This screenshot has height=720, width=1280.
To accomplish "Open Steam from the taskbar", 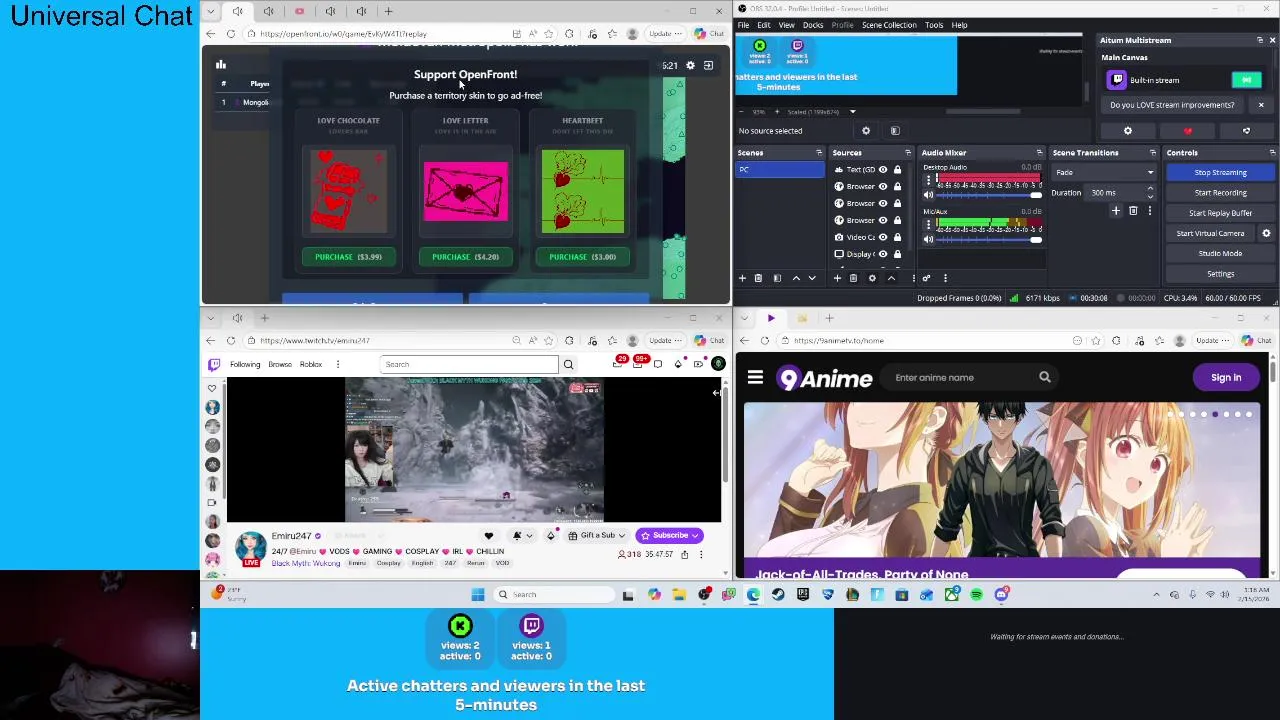I will (x=778, y=594).
